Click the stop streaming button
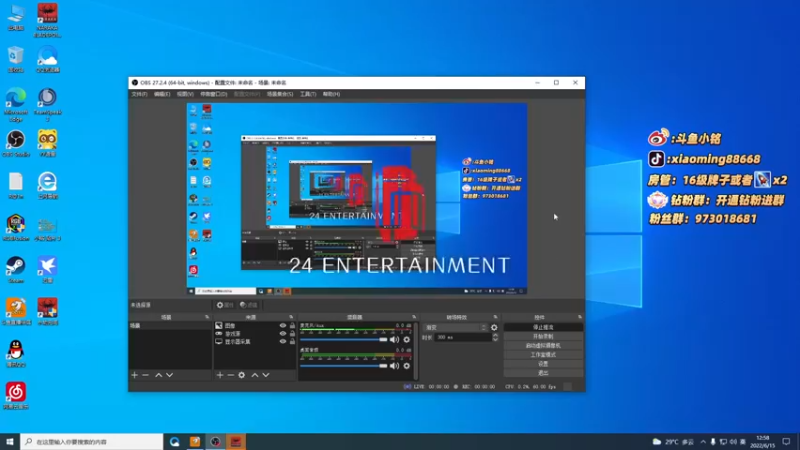The width and height of the screenshot is (800, 450). (543, 328)
